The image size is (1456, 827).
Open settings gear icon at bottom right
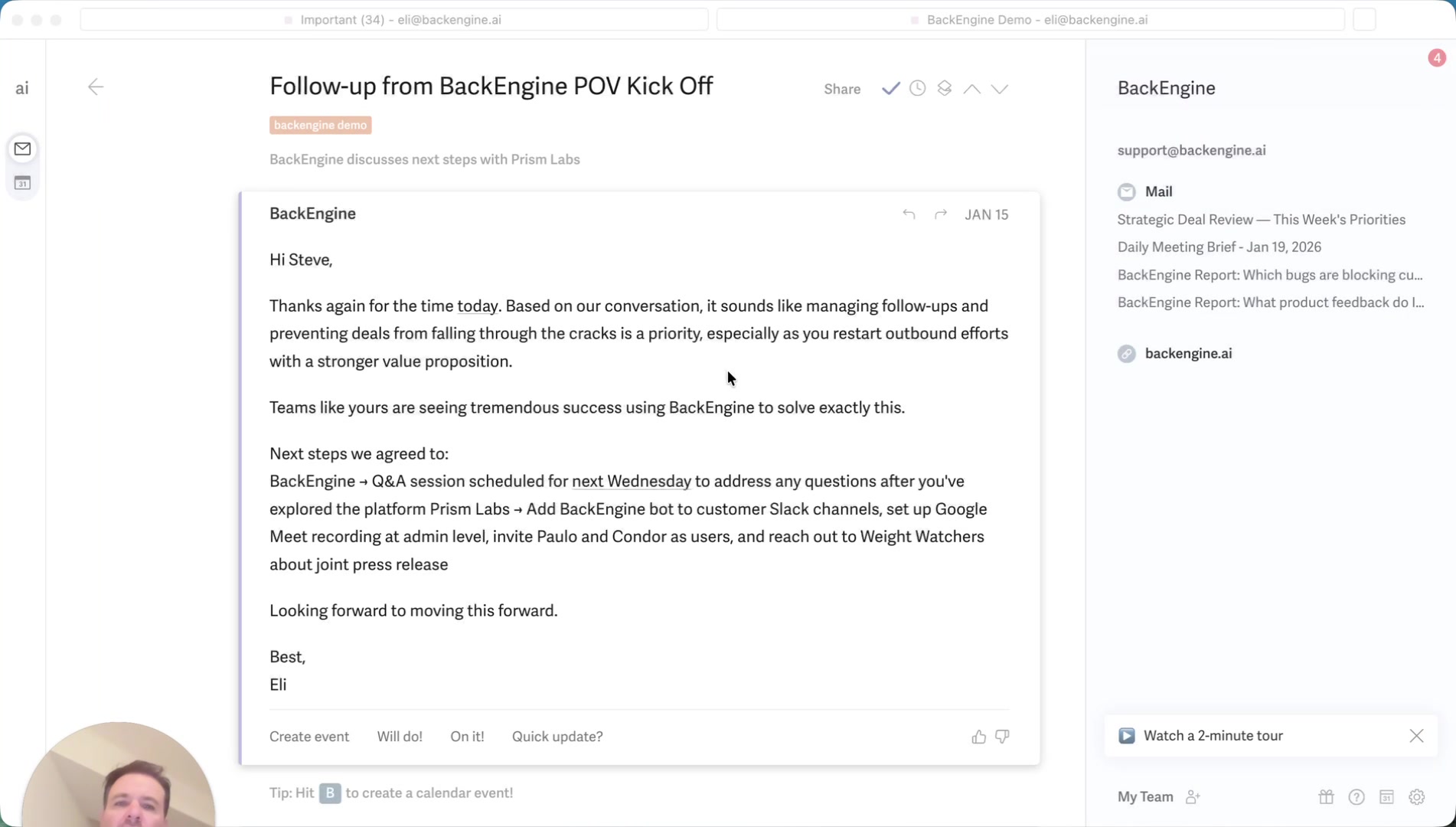coord(1417,797)
